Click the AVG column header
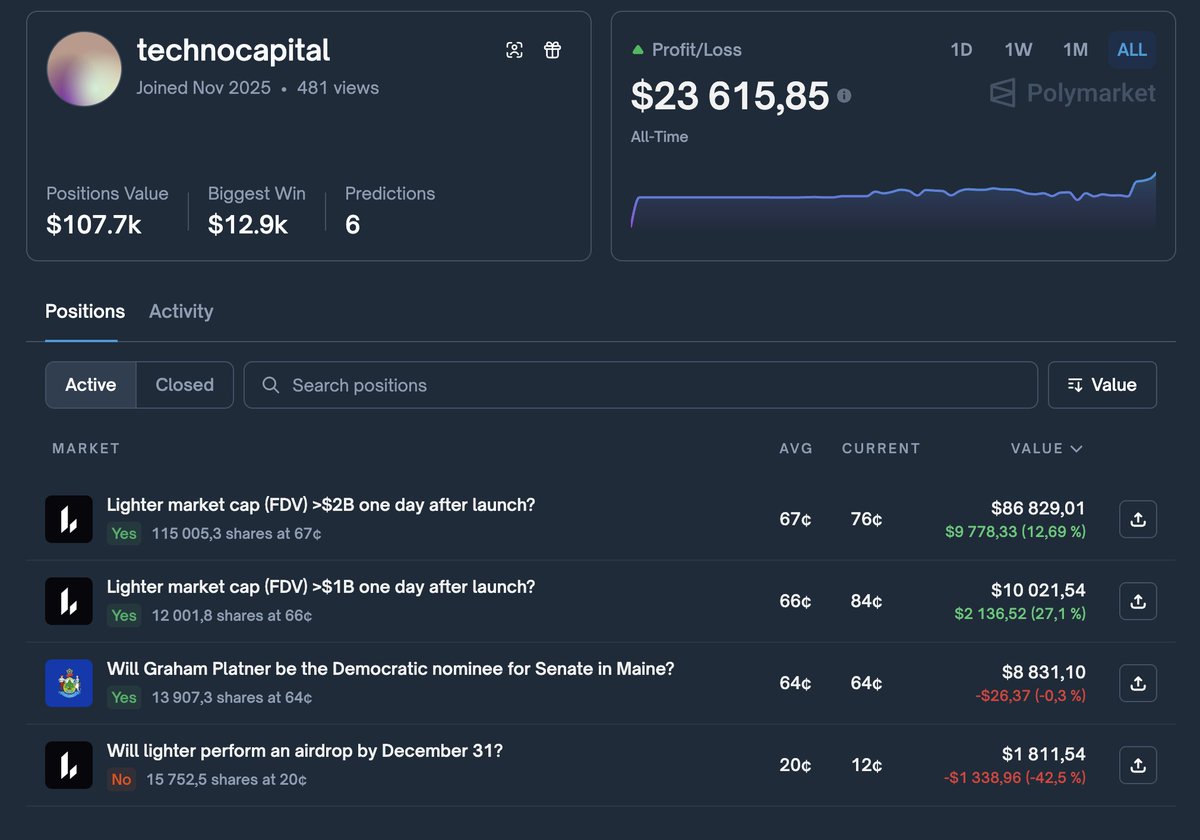Image resolution: width=1200 pixels, height=840 pixels. point(796,449)
